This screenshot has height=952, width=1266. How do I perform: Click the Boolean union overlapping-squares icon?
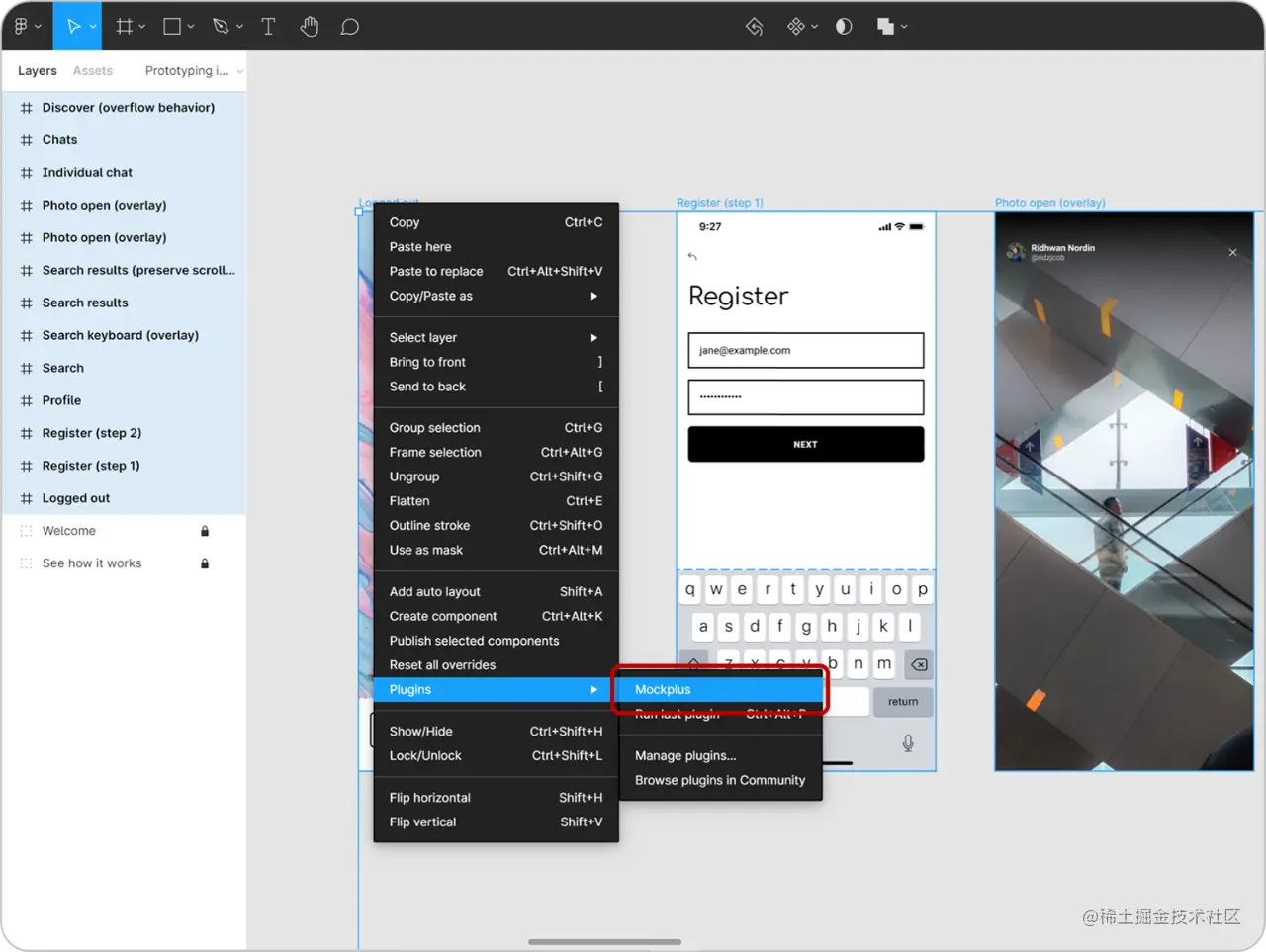coord(885,27)
